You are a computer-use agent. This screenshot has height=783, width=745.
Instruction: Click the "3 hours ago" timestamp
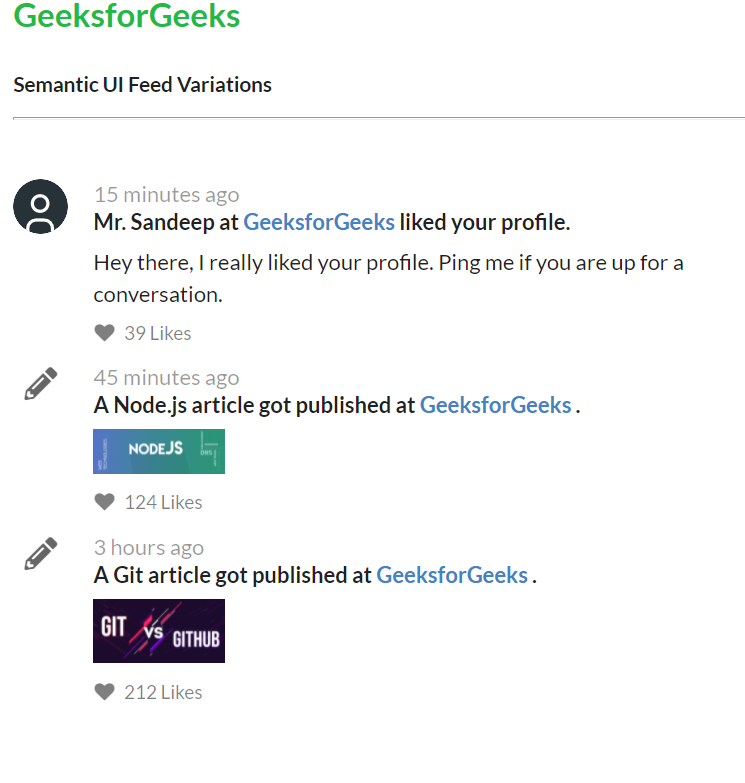[x=148, y=547]
